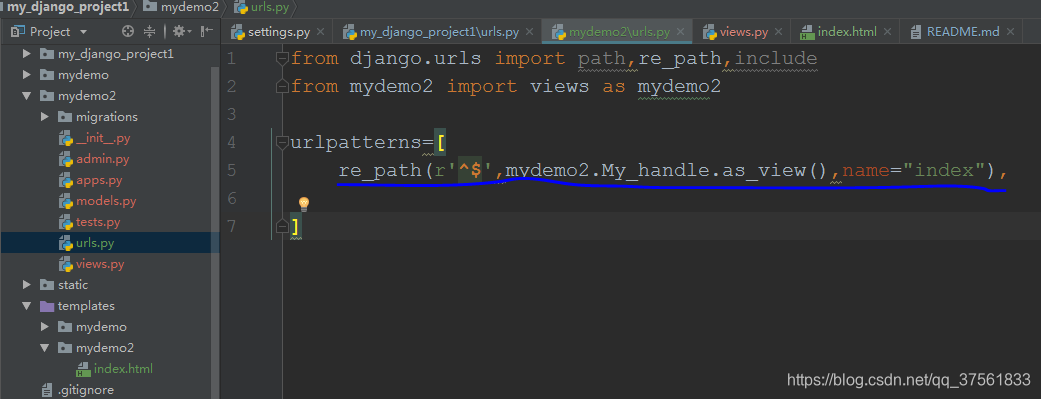Click 'views' in line 2 import
Screen dimensions: 1041x399
tap(560, 87)
